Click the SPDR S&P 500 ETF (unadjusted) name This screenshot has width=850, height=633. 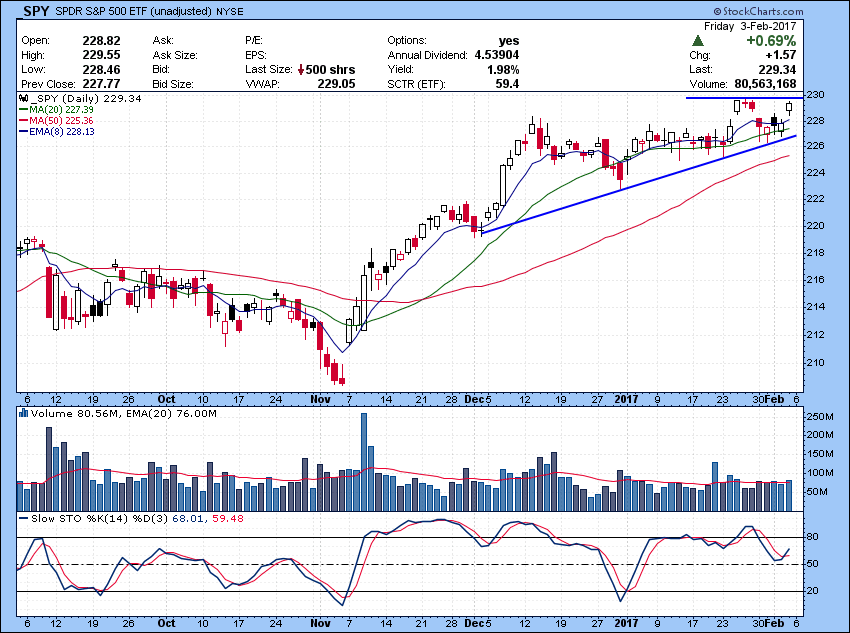pos(133,11)
